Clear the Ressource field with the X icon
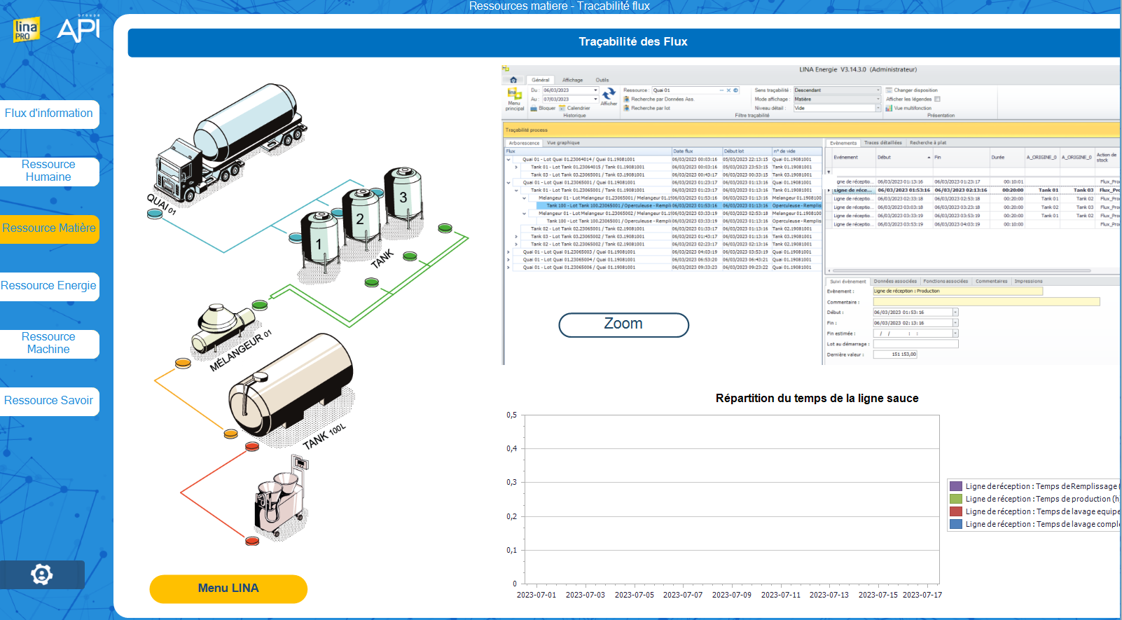 tap(729, 90)
